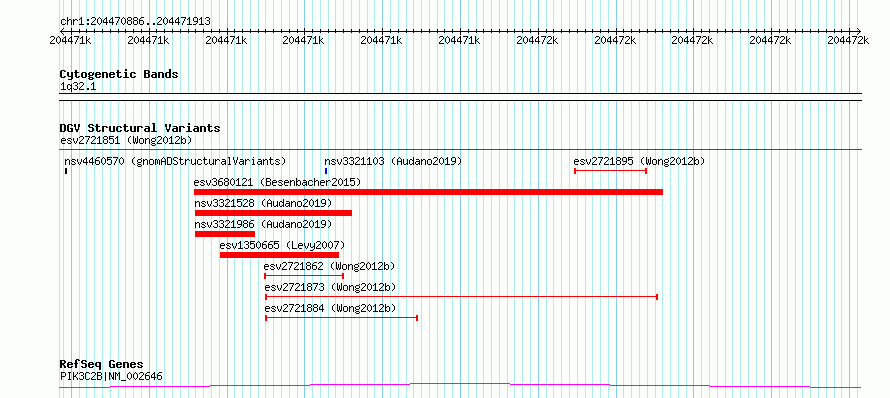Click the black nsv4460570 gnomAD marker

tap(66, 171)
